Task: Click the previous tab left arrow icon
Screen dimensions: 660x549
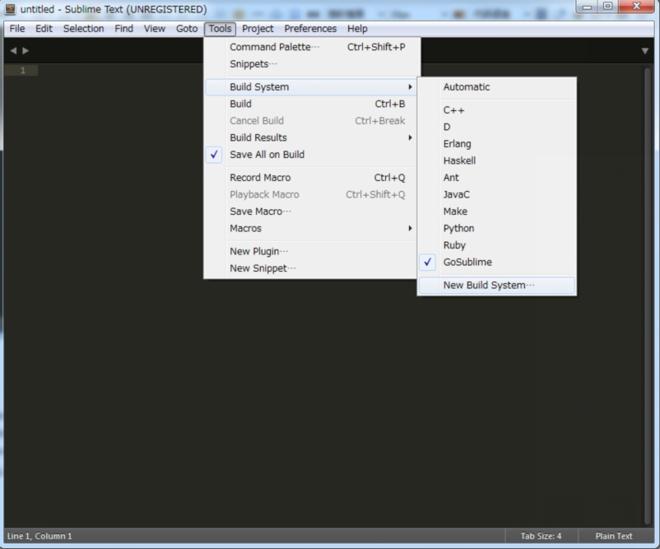Action: point(13,51)
